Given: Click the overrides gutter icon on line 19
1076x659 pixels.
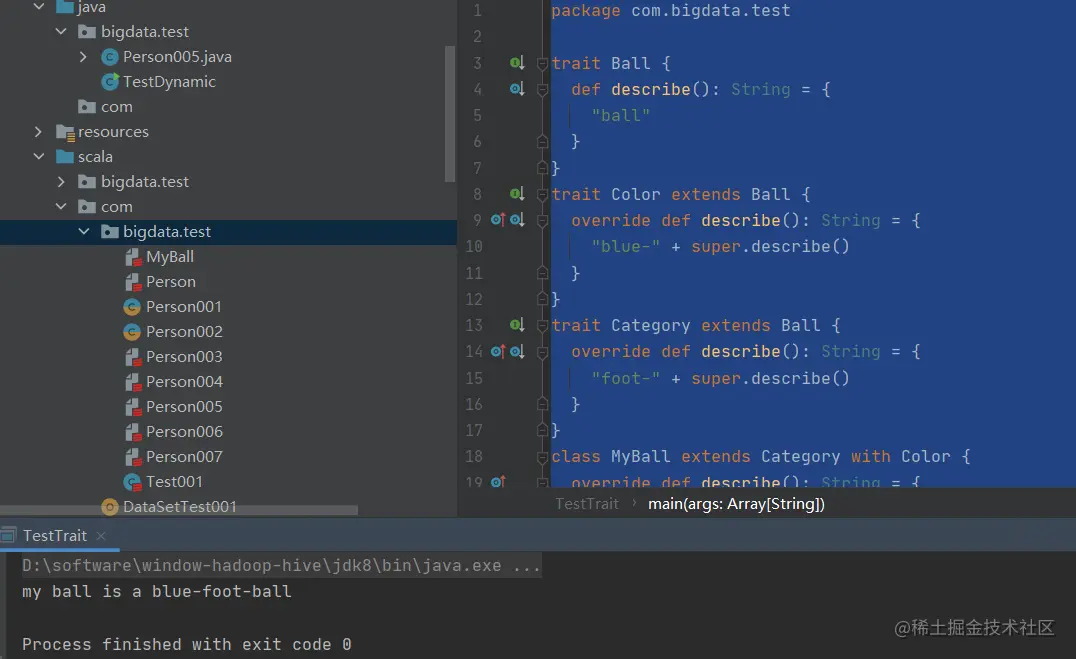Looking at the screenshot, I should point(498,482).
